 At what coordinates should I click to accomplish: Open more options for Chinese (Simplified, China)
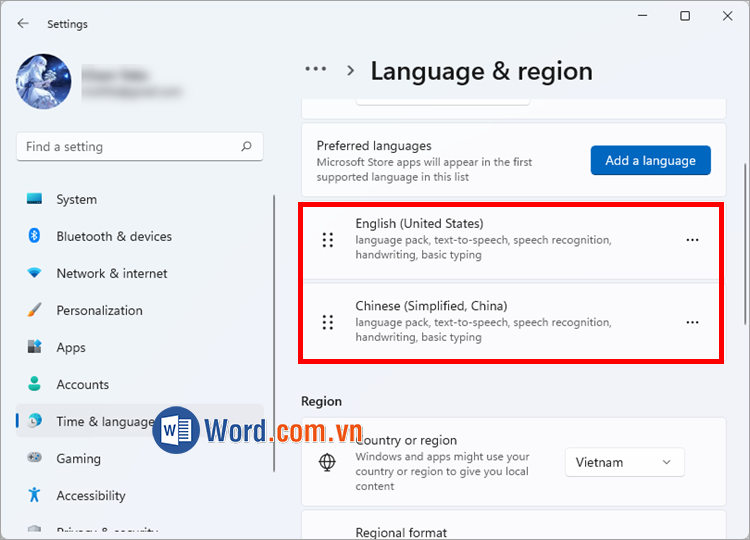coord(692,322)
